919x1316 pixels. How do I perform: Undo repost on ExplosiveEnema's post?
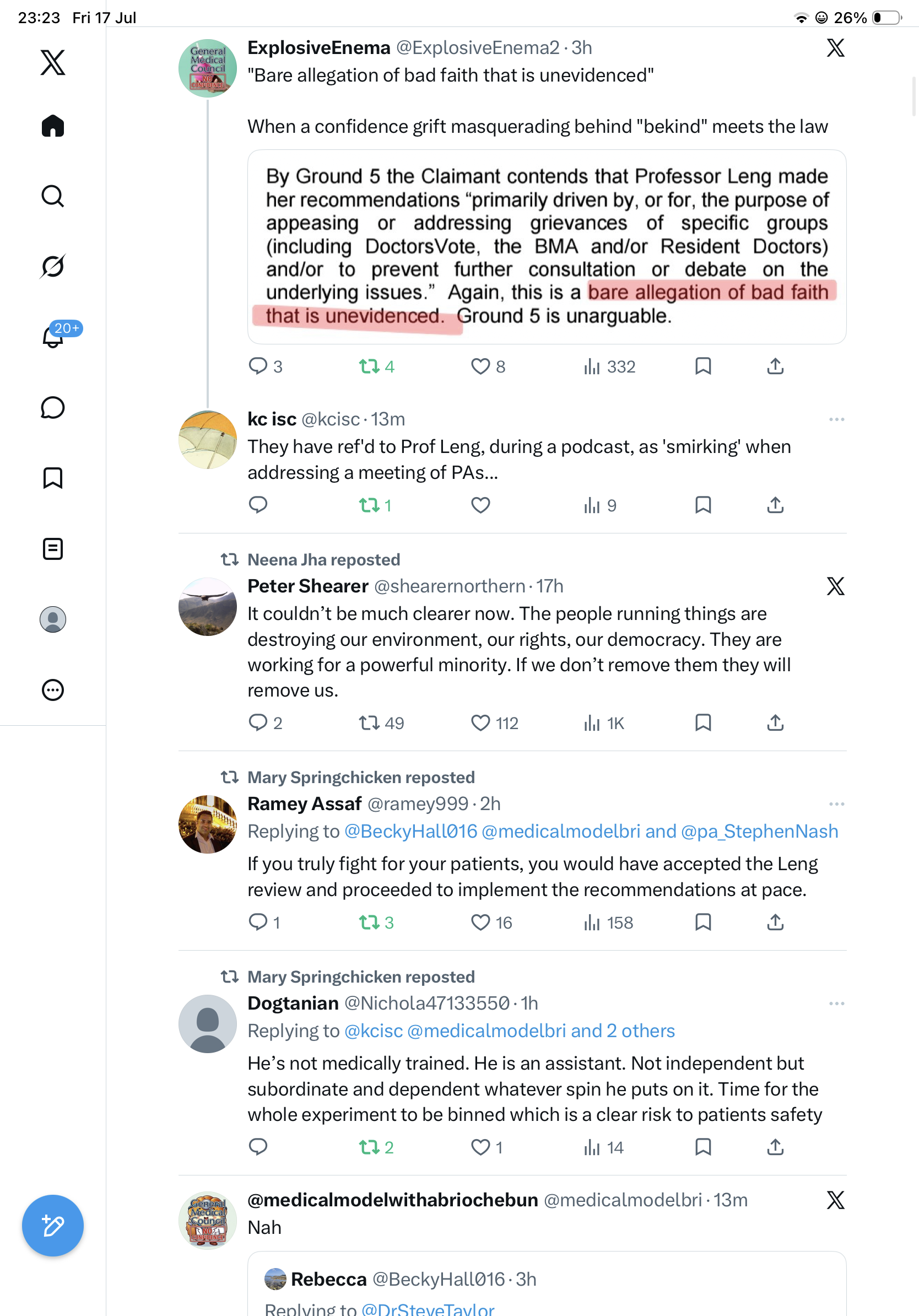(x=369, y=366)
